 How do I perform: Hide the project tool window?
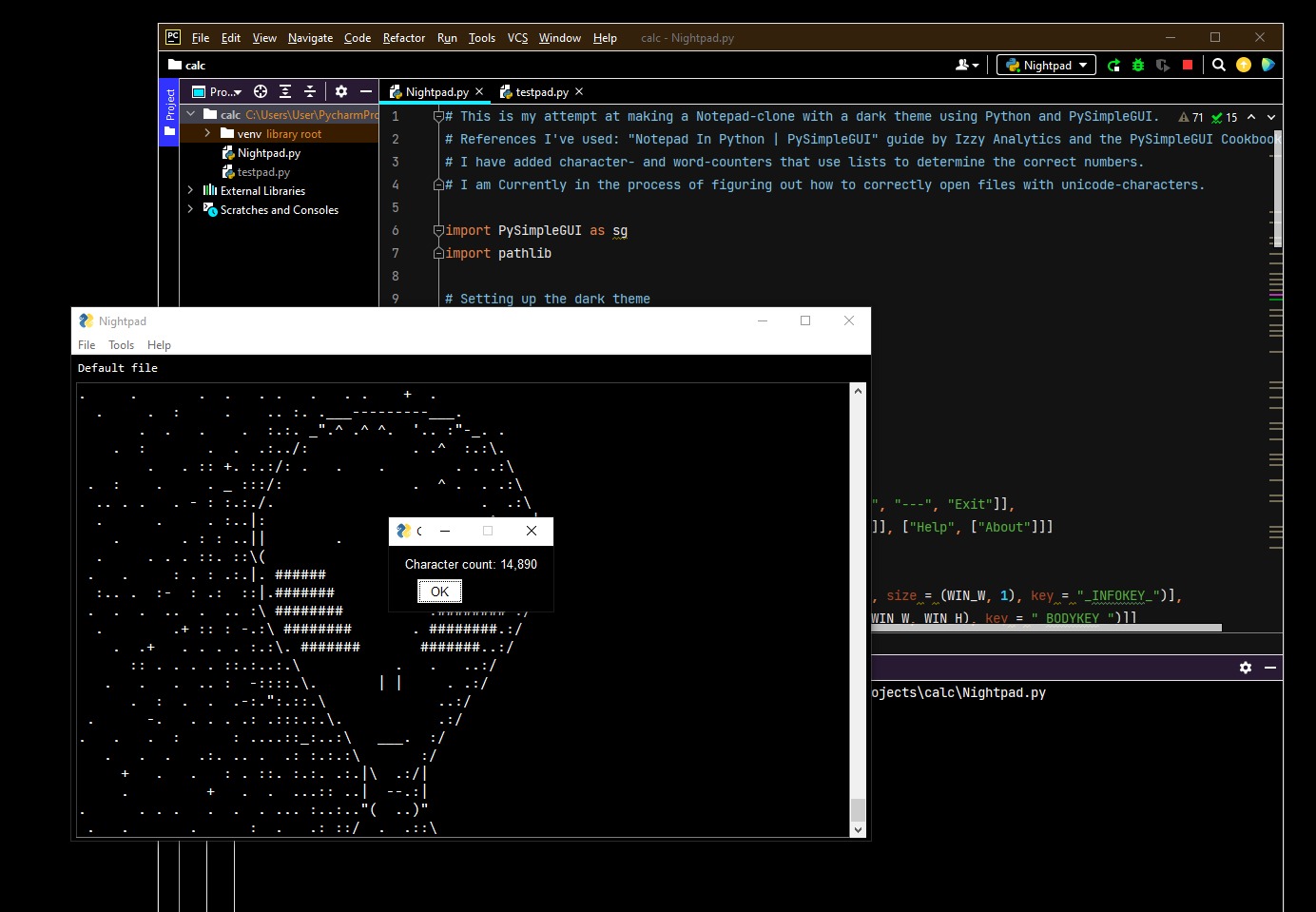pos(366,92)
